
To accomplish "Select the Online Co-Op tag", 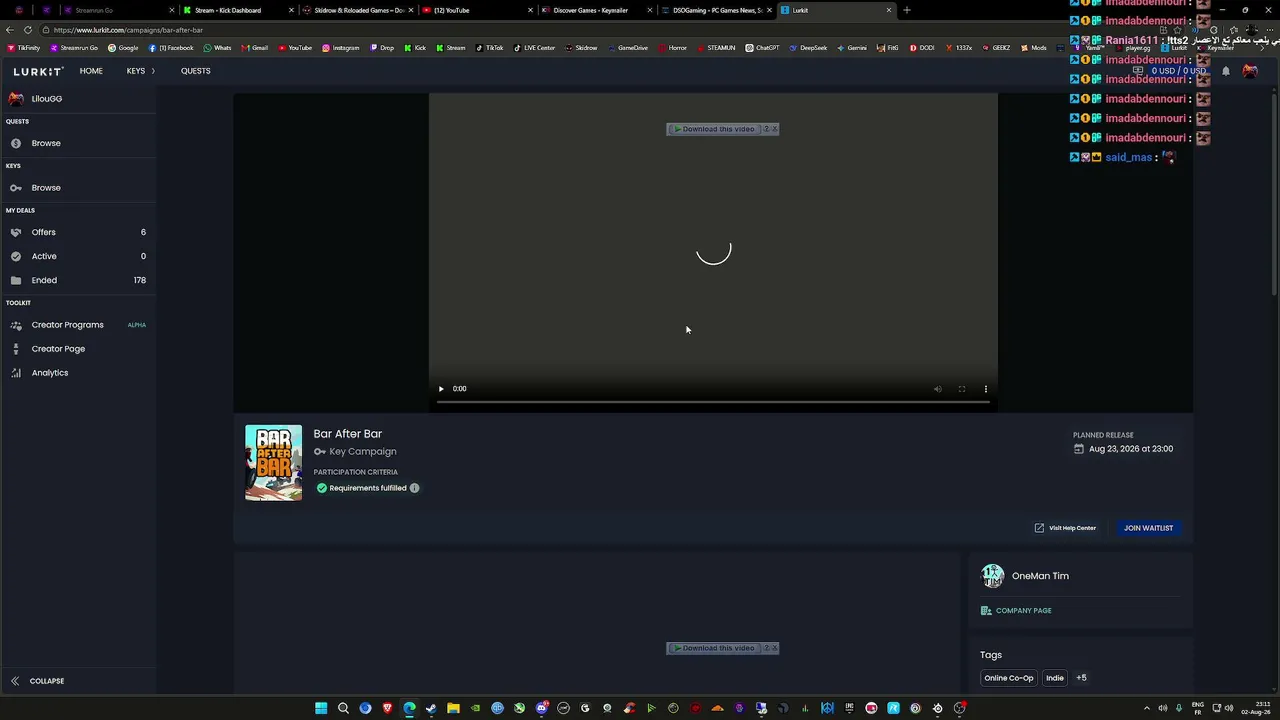I will pyautogui.click(x=1009, y=678).
